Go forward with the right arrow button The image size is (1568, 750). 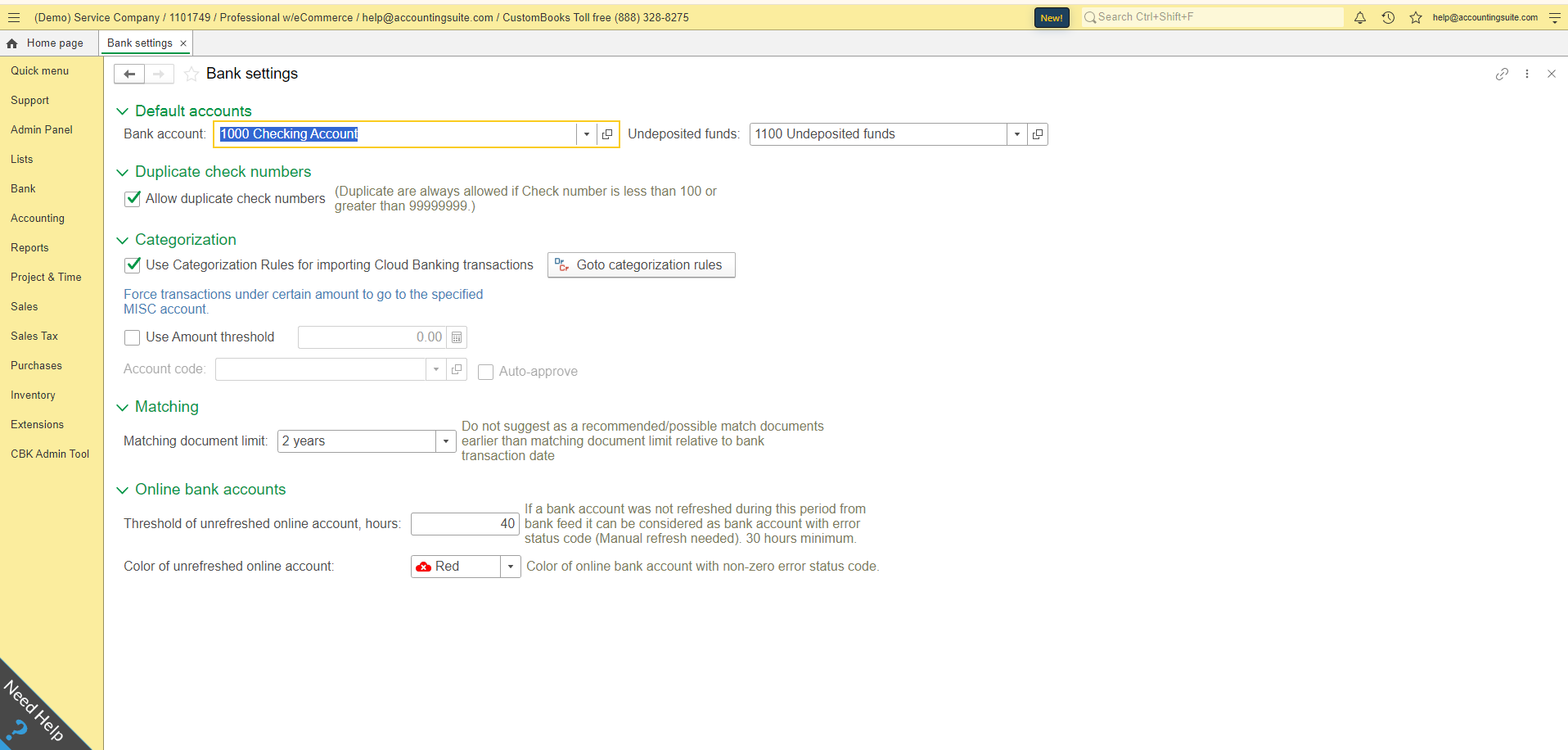click(159, 75)
